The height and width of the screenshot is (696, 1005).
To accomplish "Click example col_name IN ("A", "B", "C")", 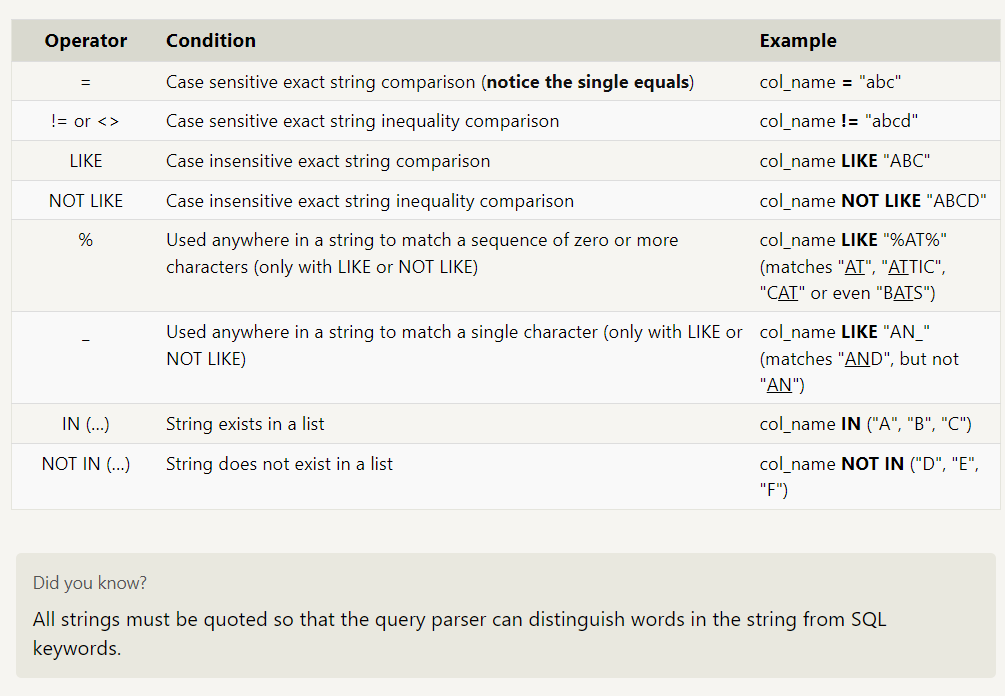I will (x=865, y=424).
